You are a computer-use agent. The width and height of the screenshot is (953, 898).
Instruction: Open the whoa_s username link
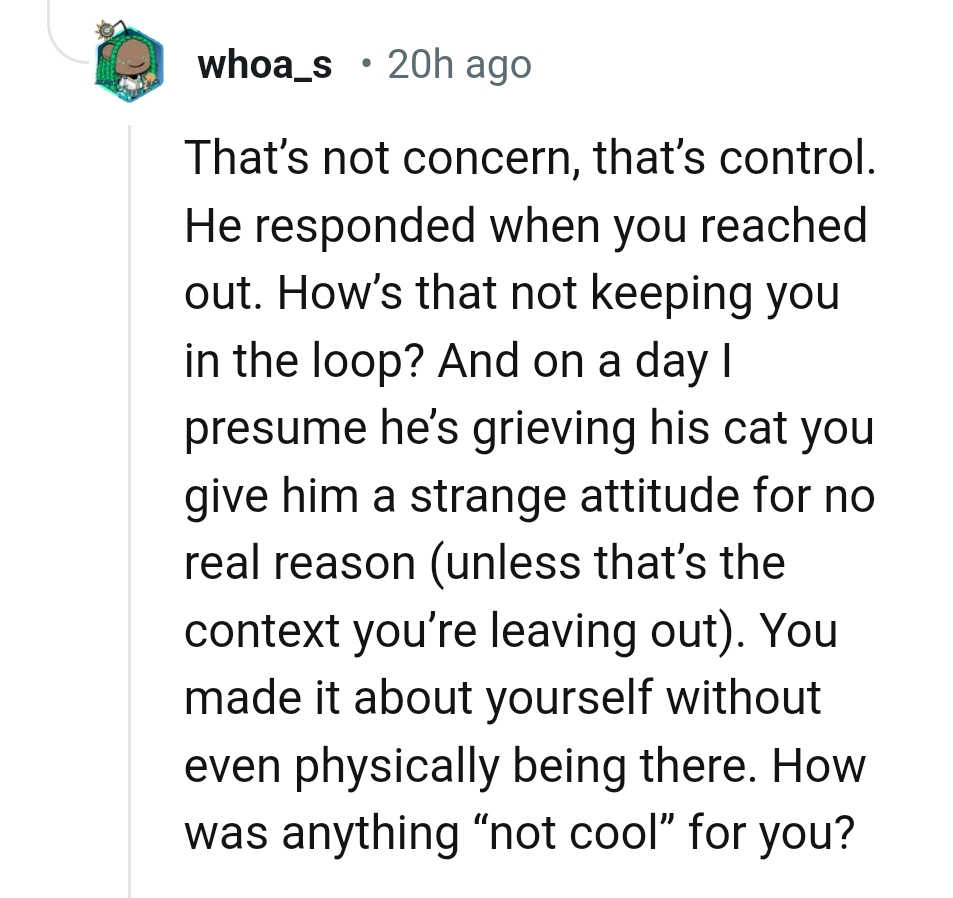click(x=263, y=64)
